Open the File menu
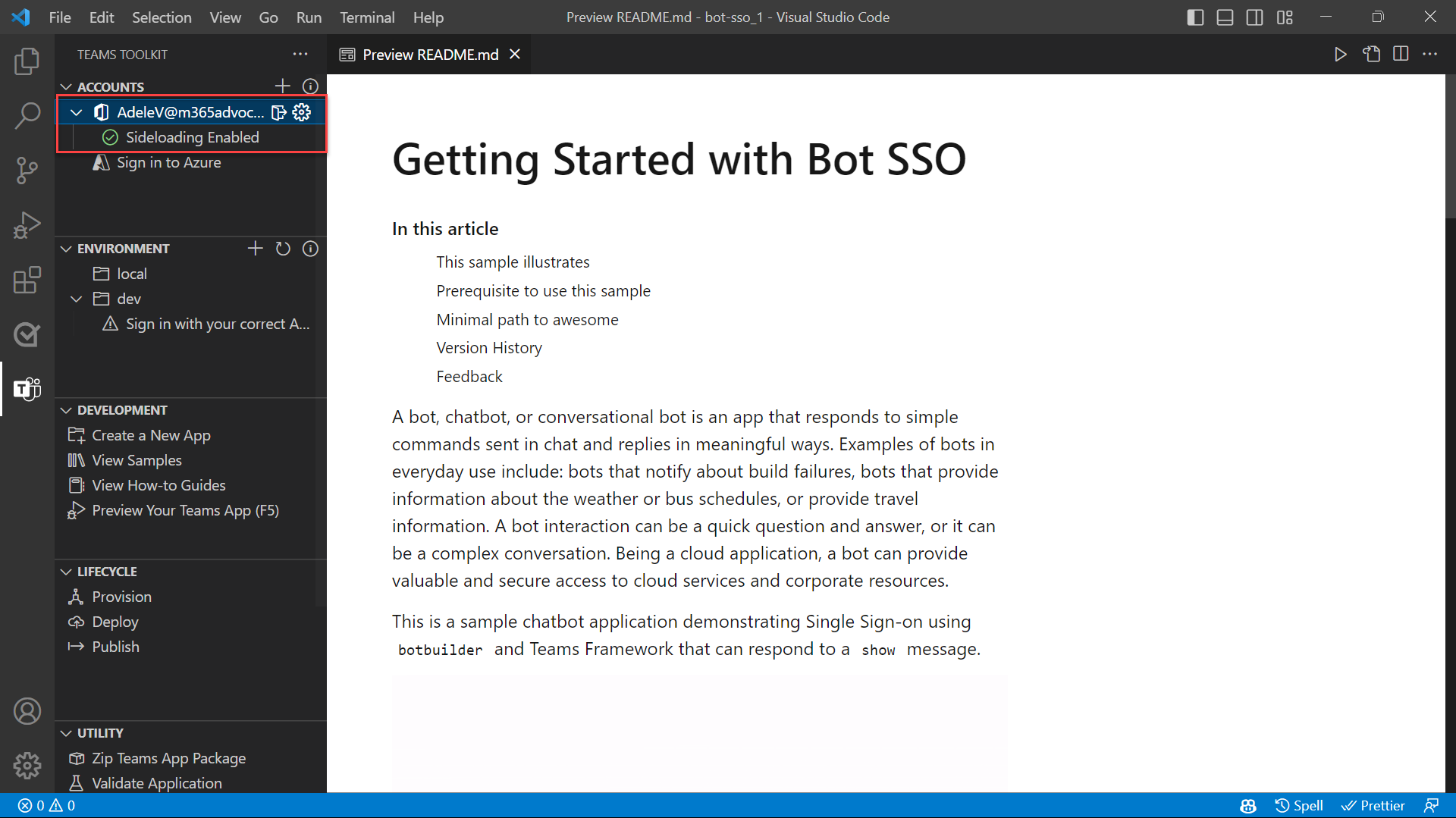This screenshot has width=1456, height=818. [60, 17]
